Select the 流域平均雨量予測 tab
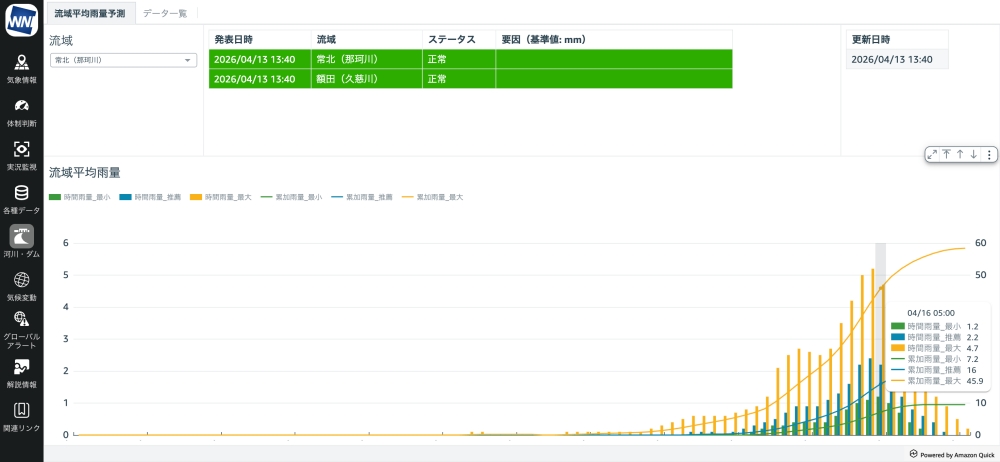The image size is (1000, 462). [90, 12]
